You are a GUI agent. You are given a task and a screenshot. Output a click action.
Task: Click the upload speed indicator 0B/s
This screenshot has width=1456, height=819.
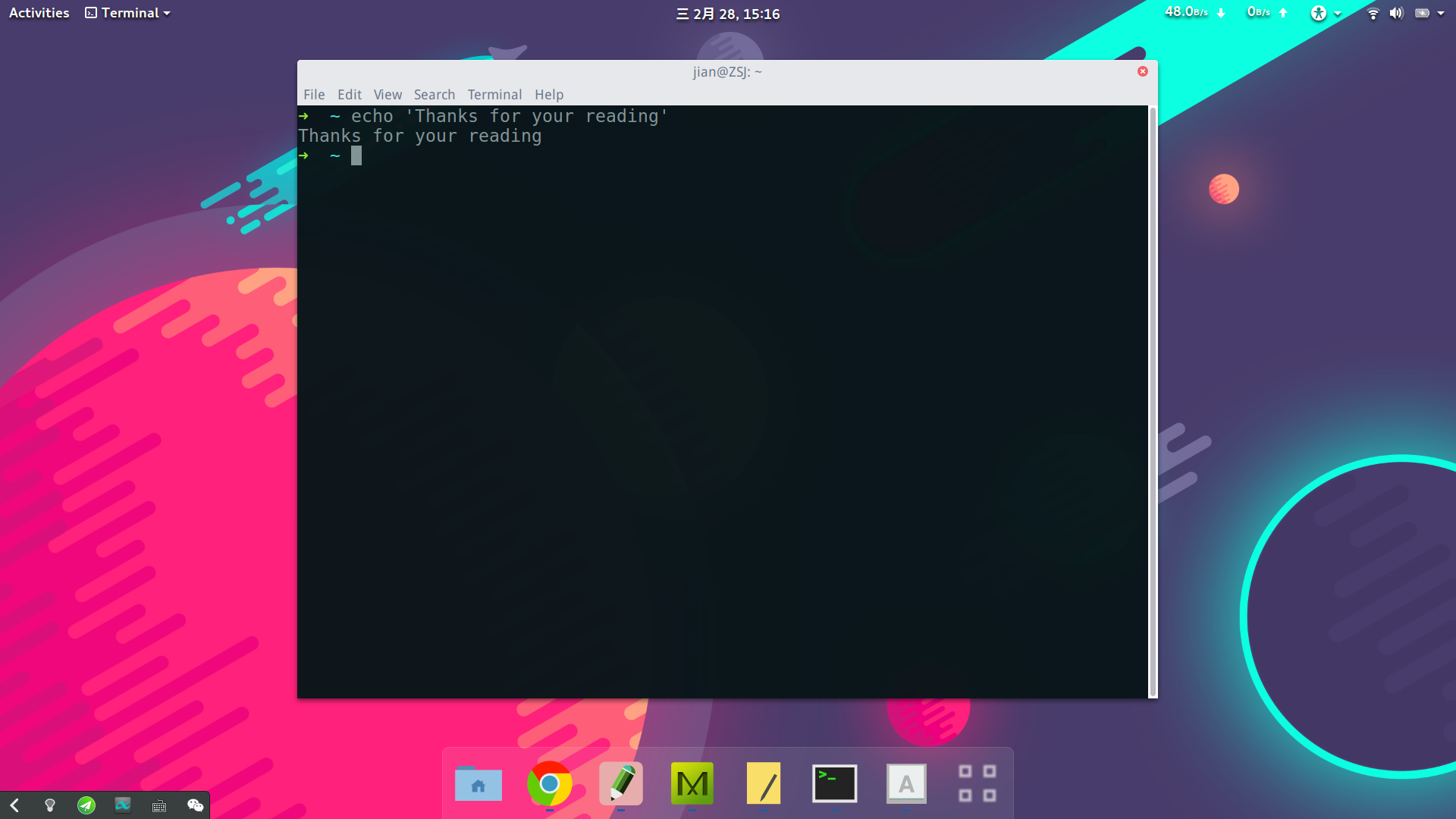(1267, 12)
